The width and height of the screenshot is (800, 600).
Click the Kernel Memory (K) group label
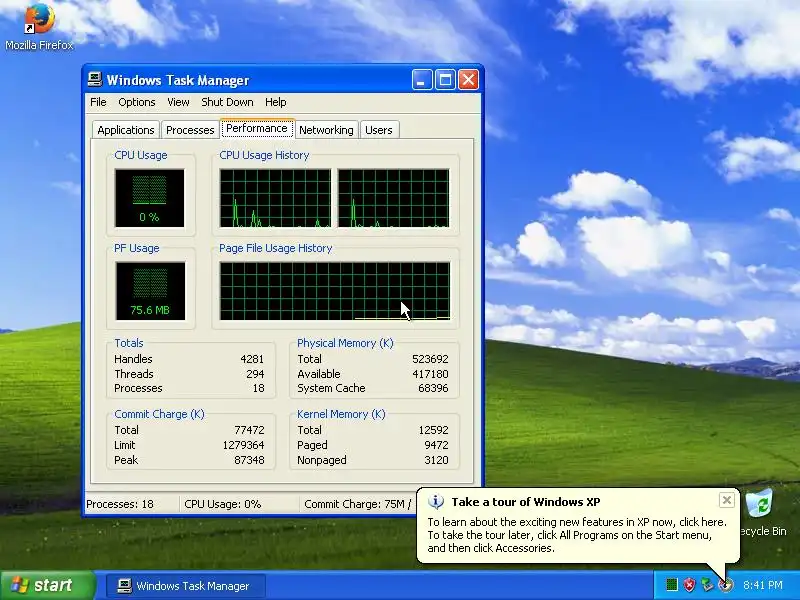point(341,414)
